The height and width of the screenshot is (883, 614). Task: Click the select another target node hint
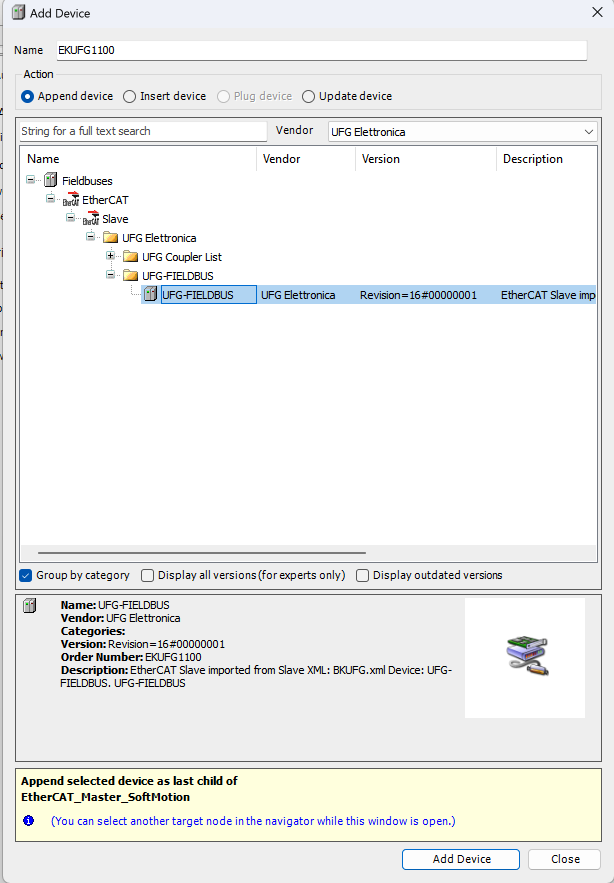pyautogui.click(x=253, y=821)
